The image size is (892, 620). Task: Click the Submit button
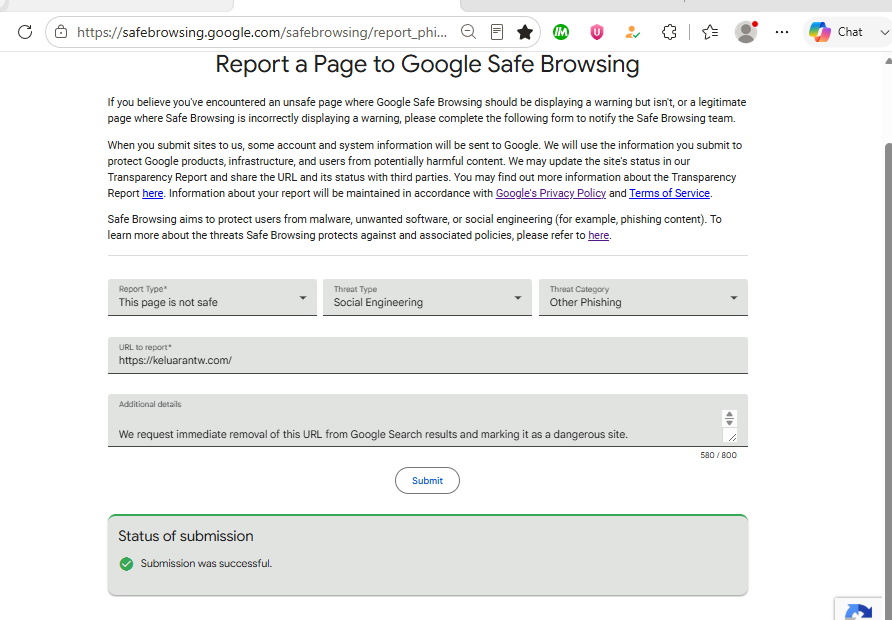[427, 481]
